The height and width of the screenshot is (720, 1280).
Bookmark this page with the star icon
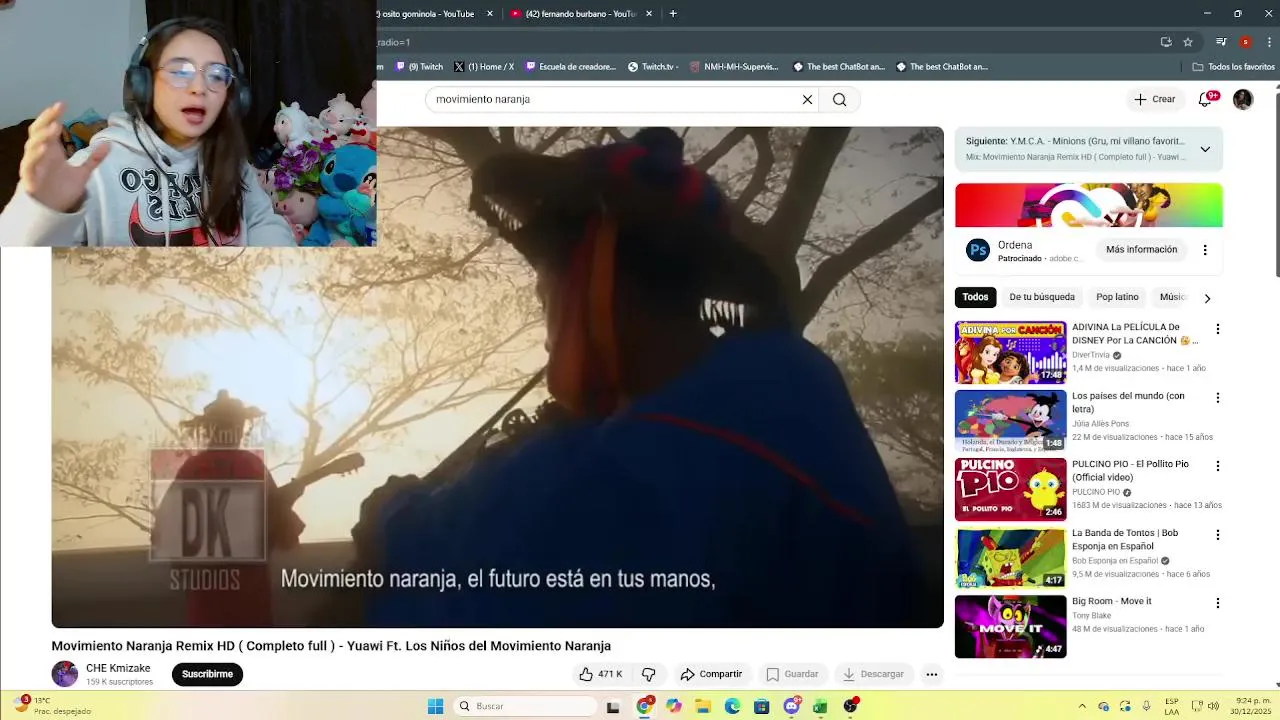pyautogui.click(x=1188, y=42)
